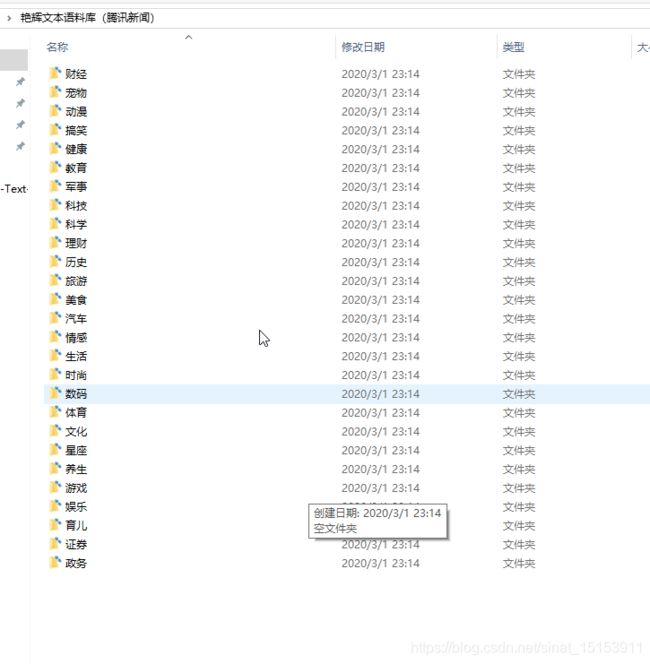Select the 汽车 folder icon

[55, 318]
